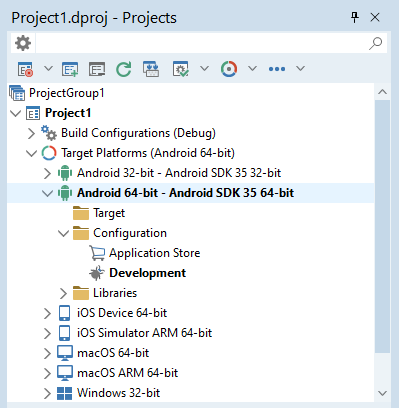
Task: Expand the Libraries folder
Action: click(x=63, y=293)
